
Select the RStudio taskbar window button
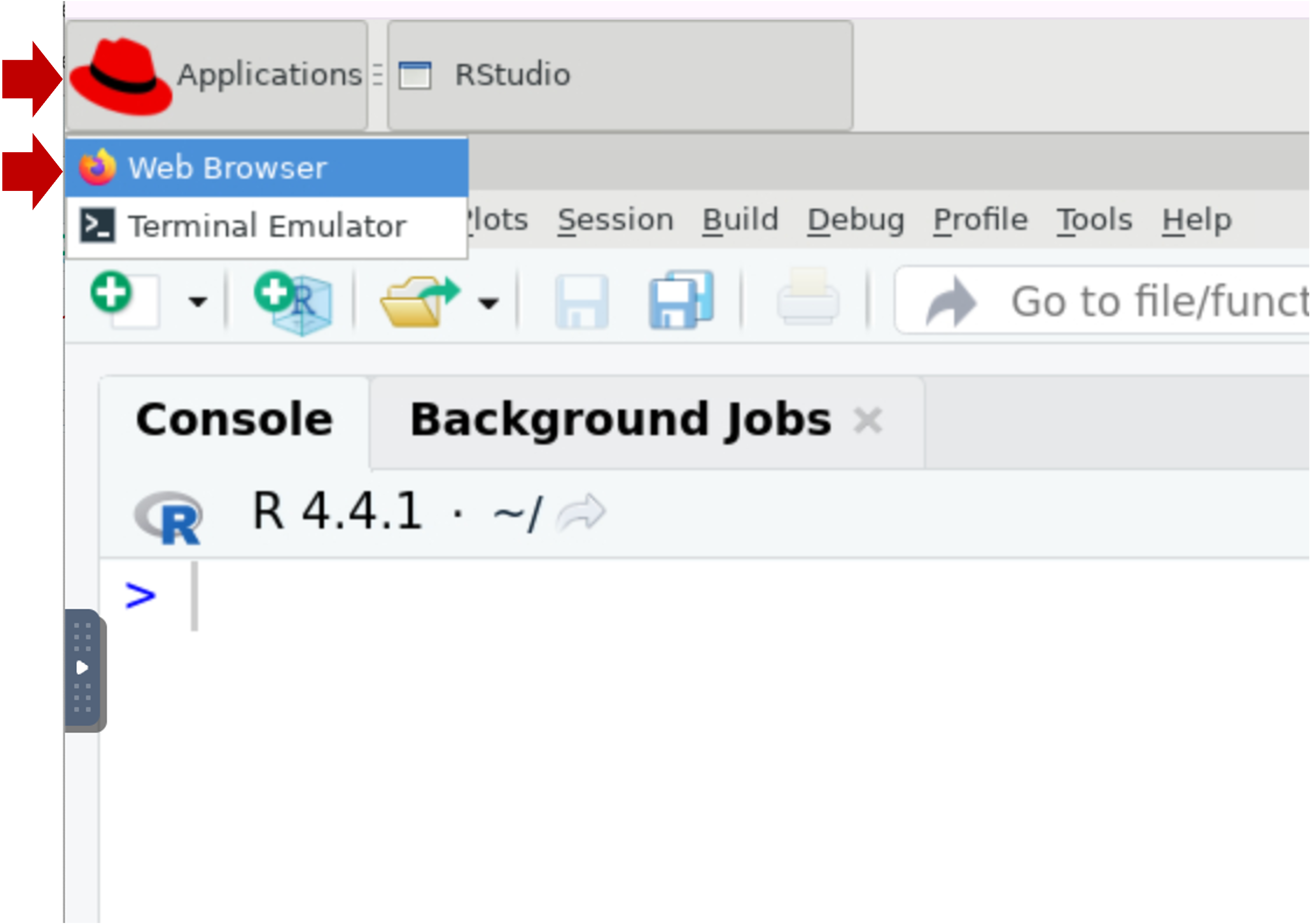click(620, 75)
